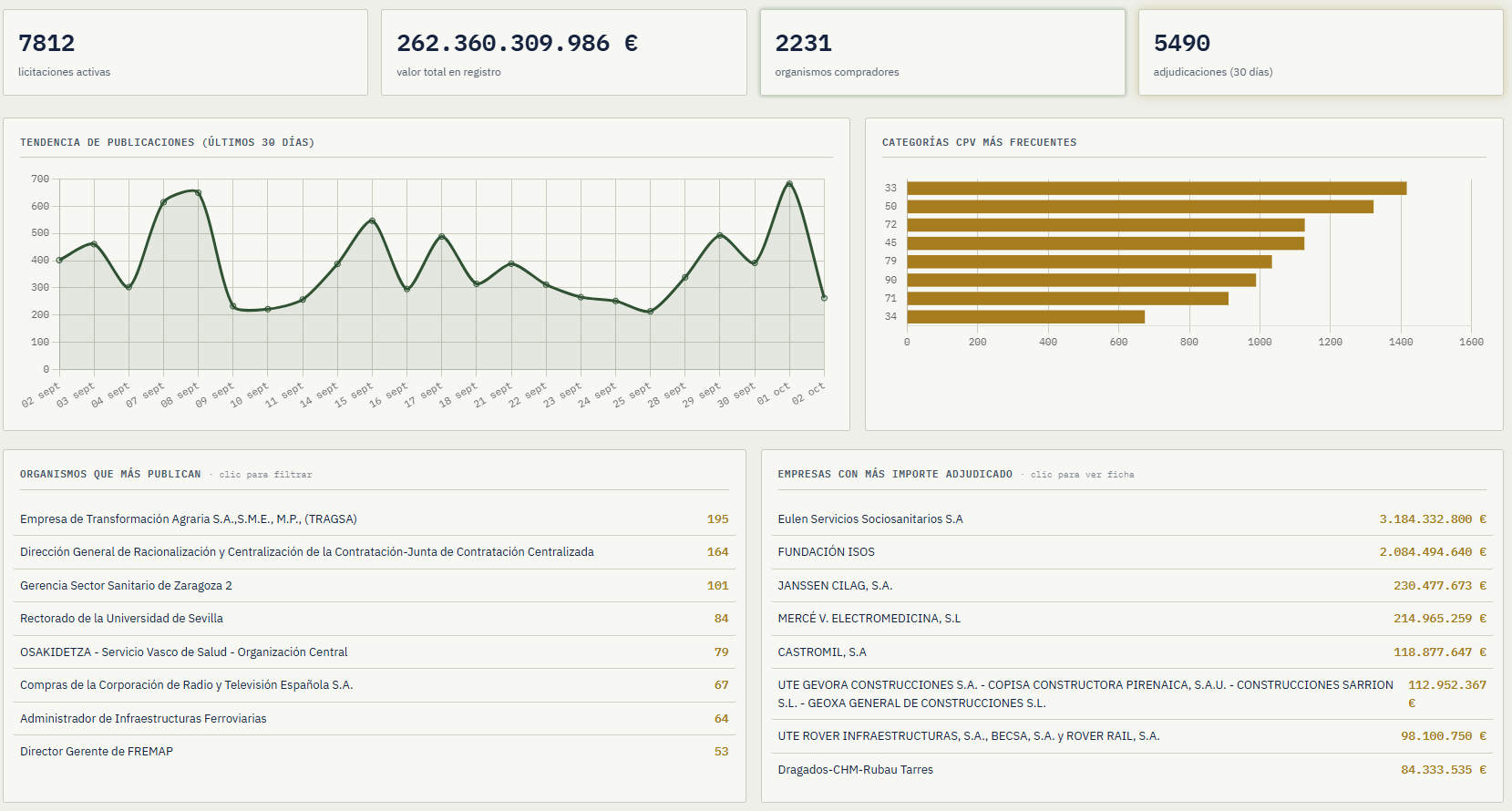Image resolution: width=1512 pixels, height=811 pixels.
Task: Select CPV category 34 bar
Action: [x=1025, y=317]
